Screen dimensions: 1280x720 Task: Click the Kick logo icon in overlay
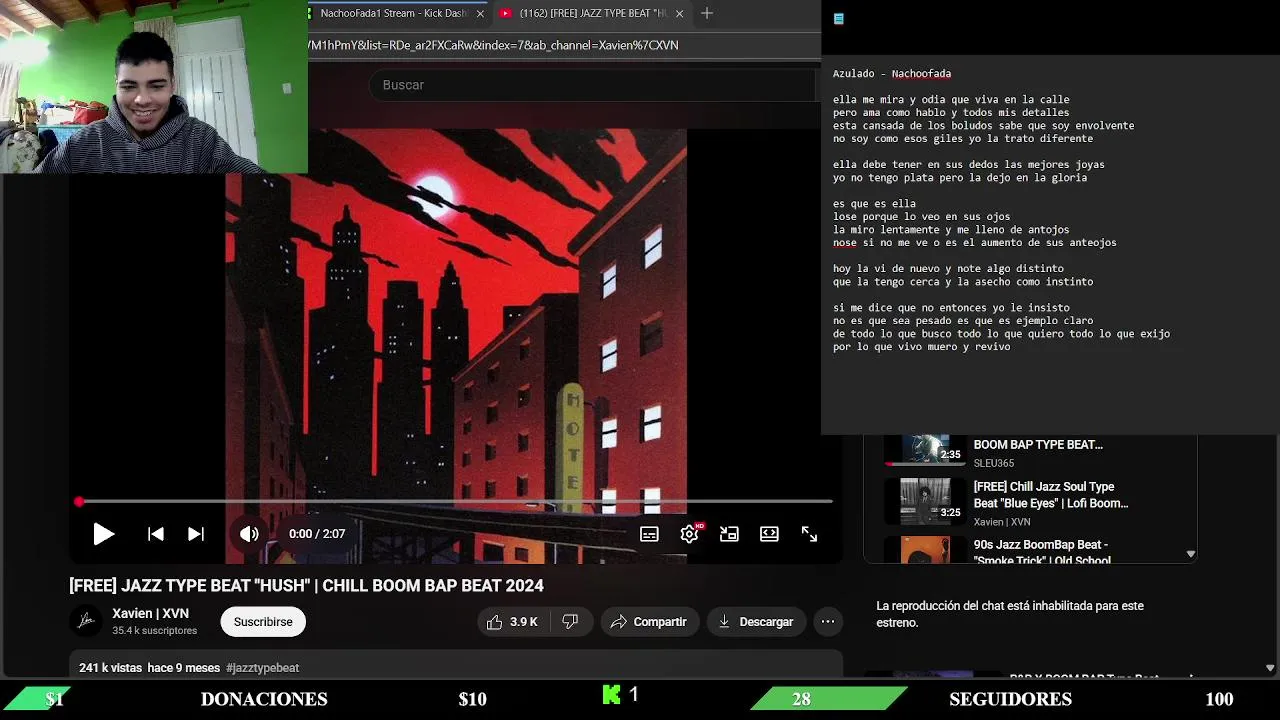(x=611, y=695)
